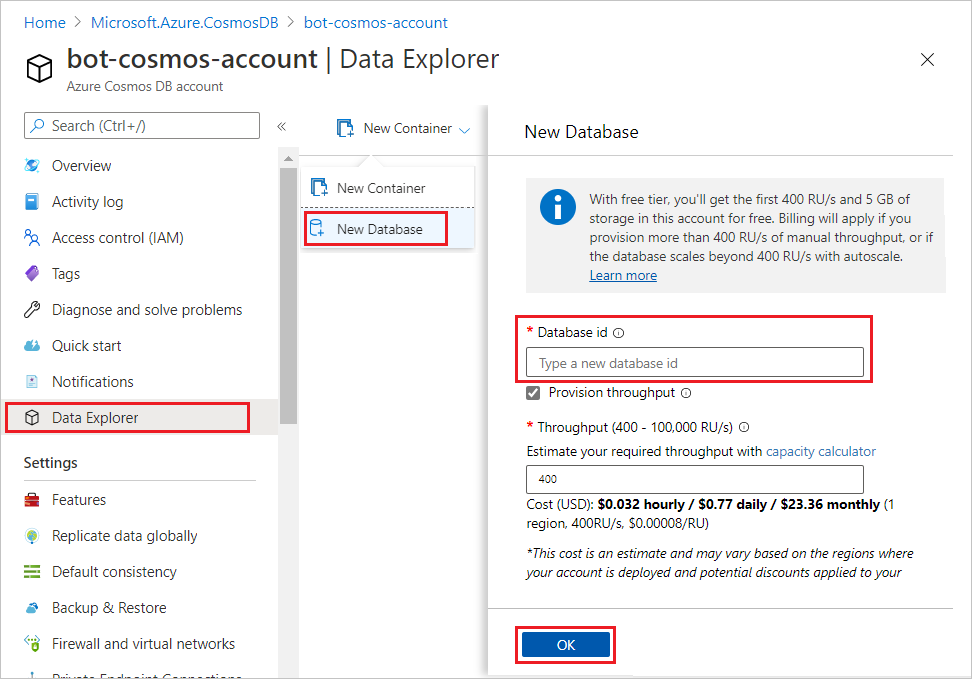Open the capacity calculator link
Screen dimensions: 972x679
pyautogui.click(x=820, y=451)
